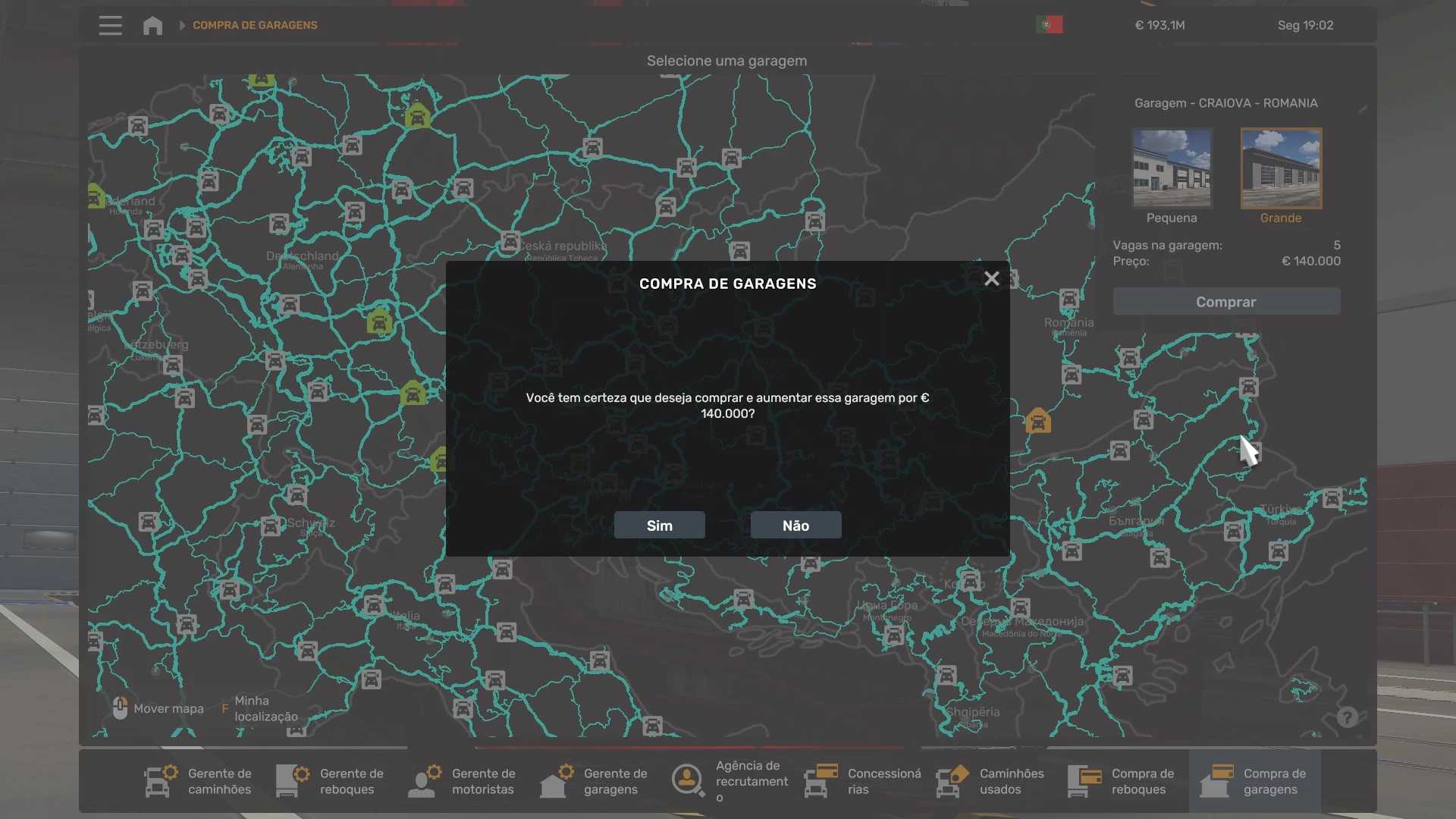Open the hamburger main menu
Screen dimensions: 1456x819
(x=110, y=25)
